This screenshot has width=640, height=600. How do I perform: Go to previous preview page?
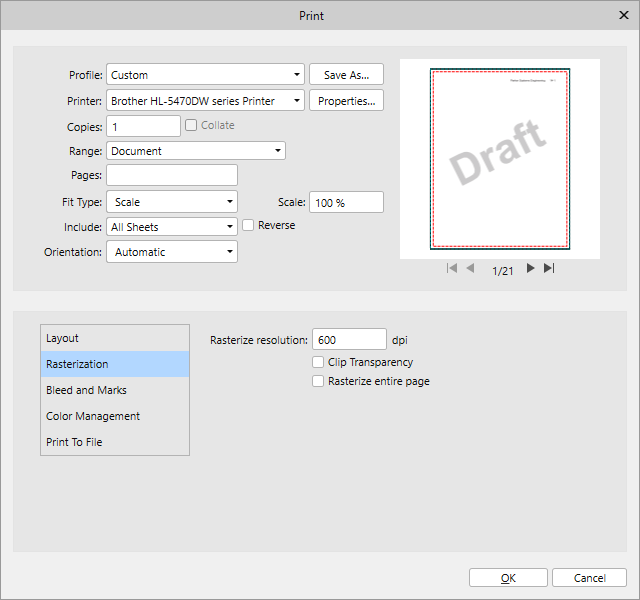click(471, 269)
